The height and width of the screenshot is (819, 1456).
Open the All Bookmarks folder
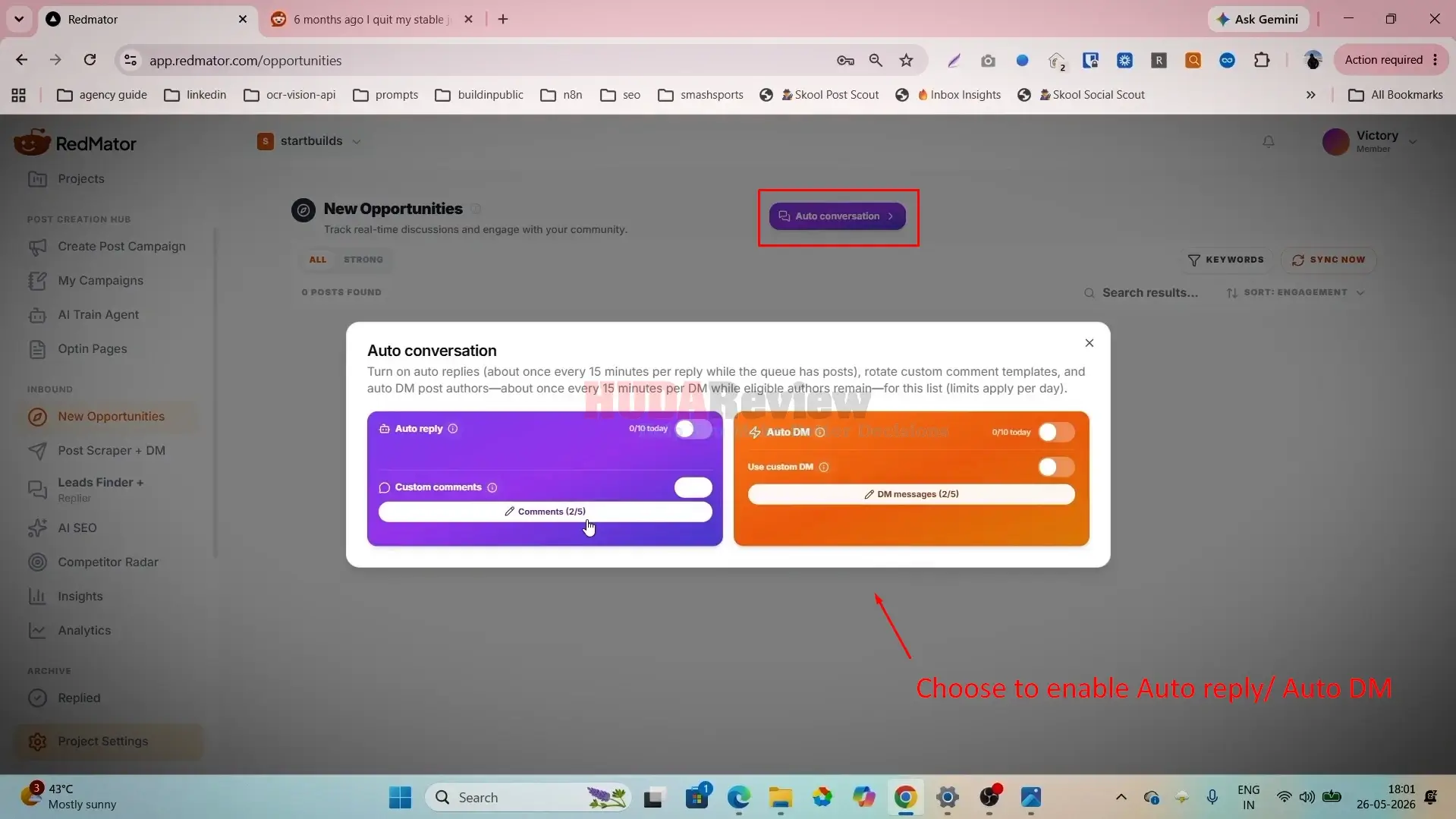pyautogui.click(x=1395, y=95)
